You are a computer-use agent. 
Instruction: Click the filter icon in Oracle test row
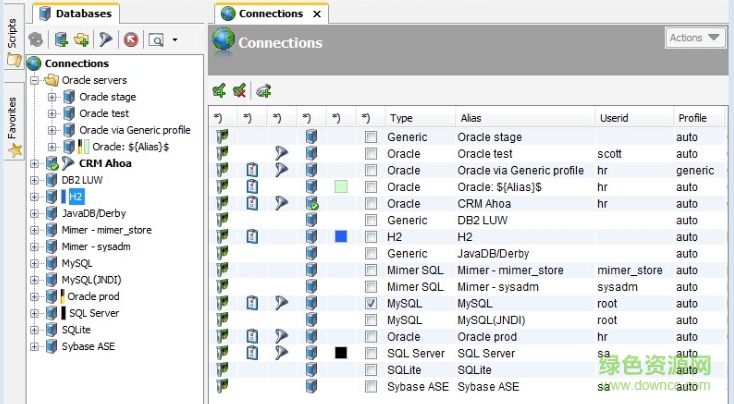click(282, 154)
